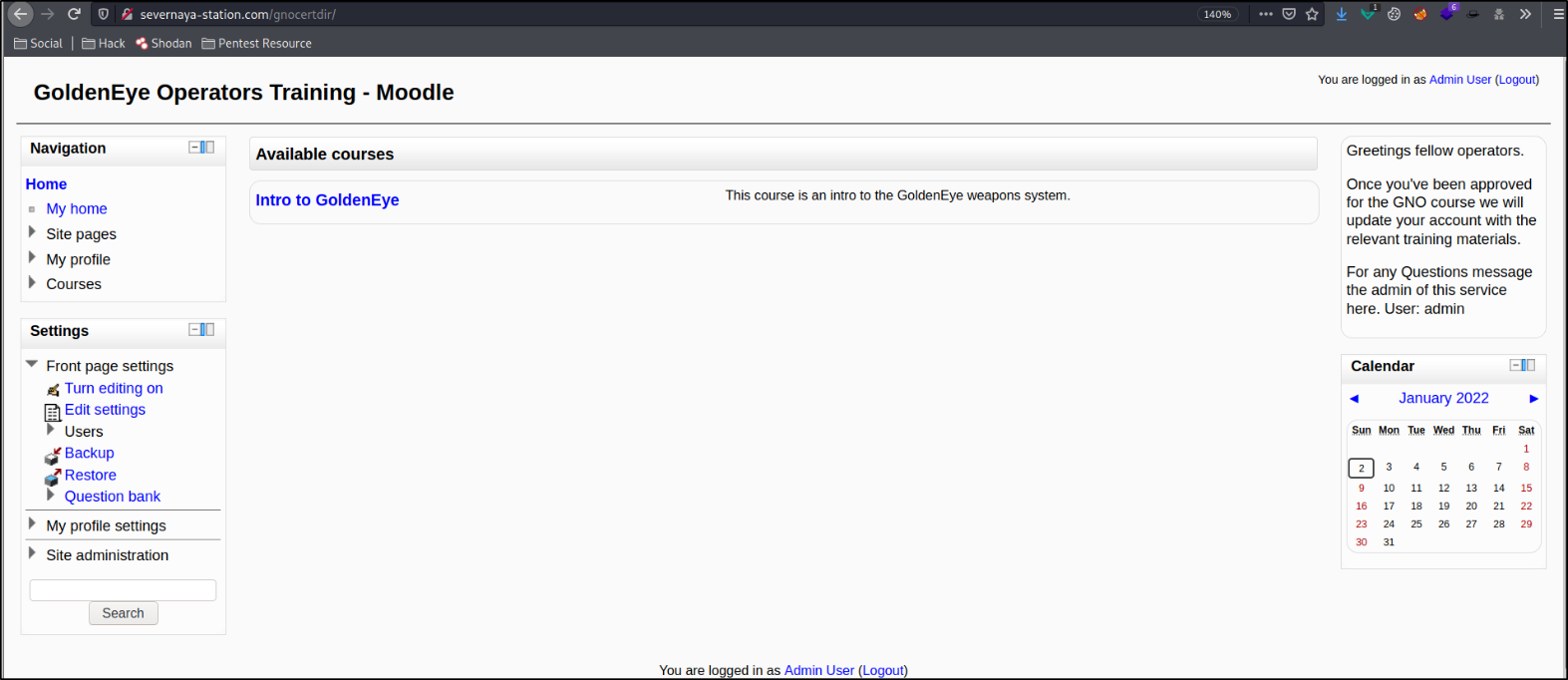
Task: Click Admin User link in page footer
Action: coord(819,670)
